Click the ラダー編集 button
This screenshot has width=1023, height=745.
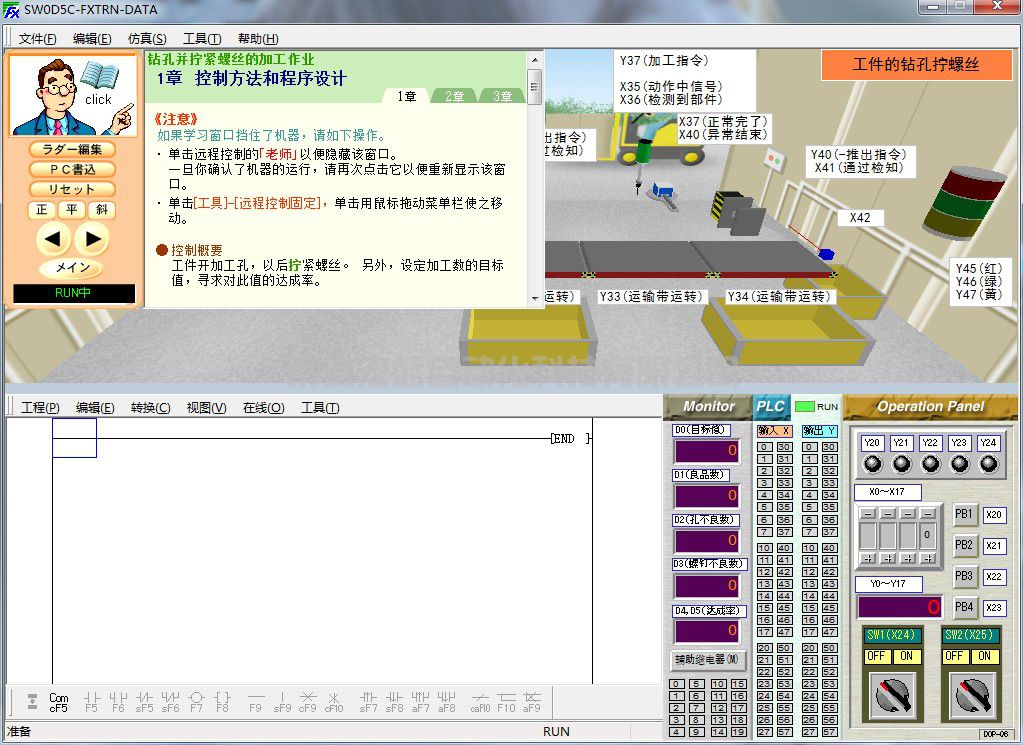(x=72, y=149)
